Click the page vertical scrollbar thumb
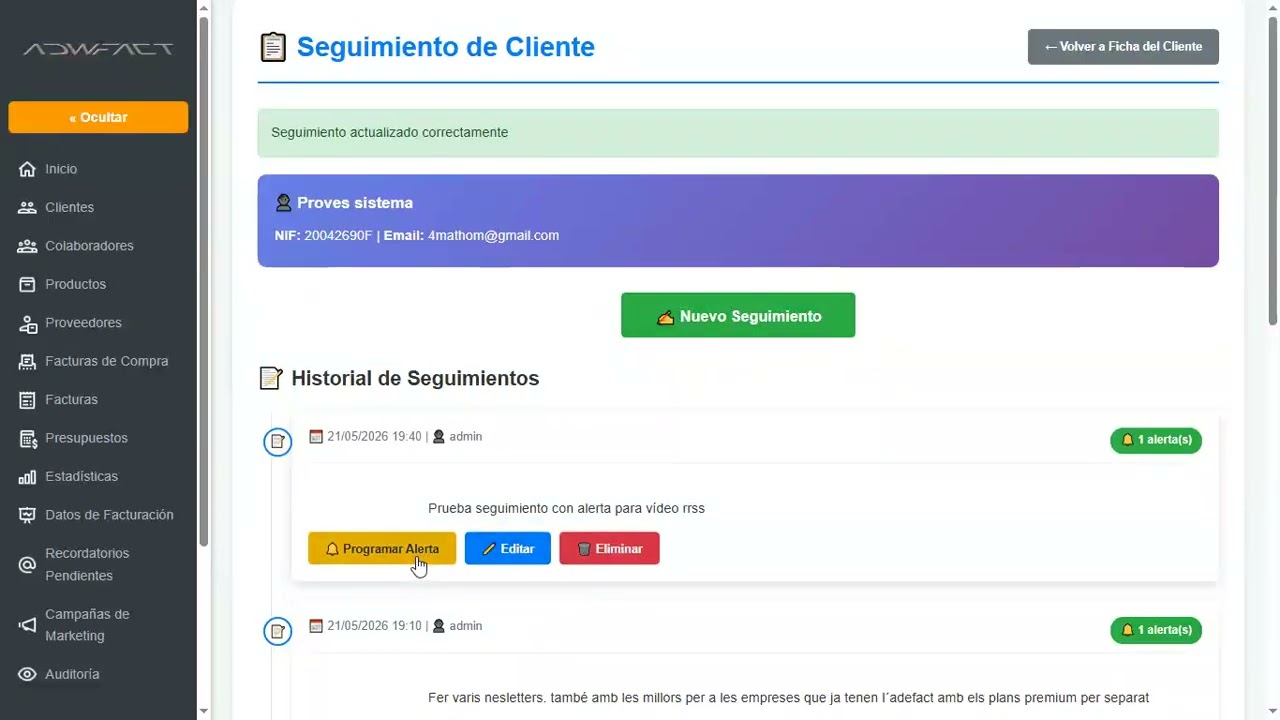The width and height of the screenshot is (1280, 720). click(1273, 170)
